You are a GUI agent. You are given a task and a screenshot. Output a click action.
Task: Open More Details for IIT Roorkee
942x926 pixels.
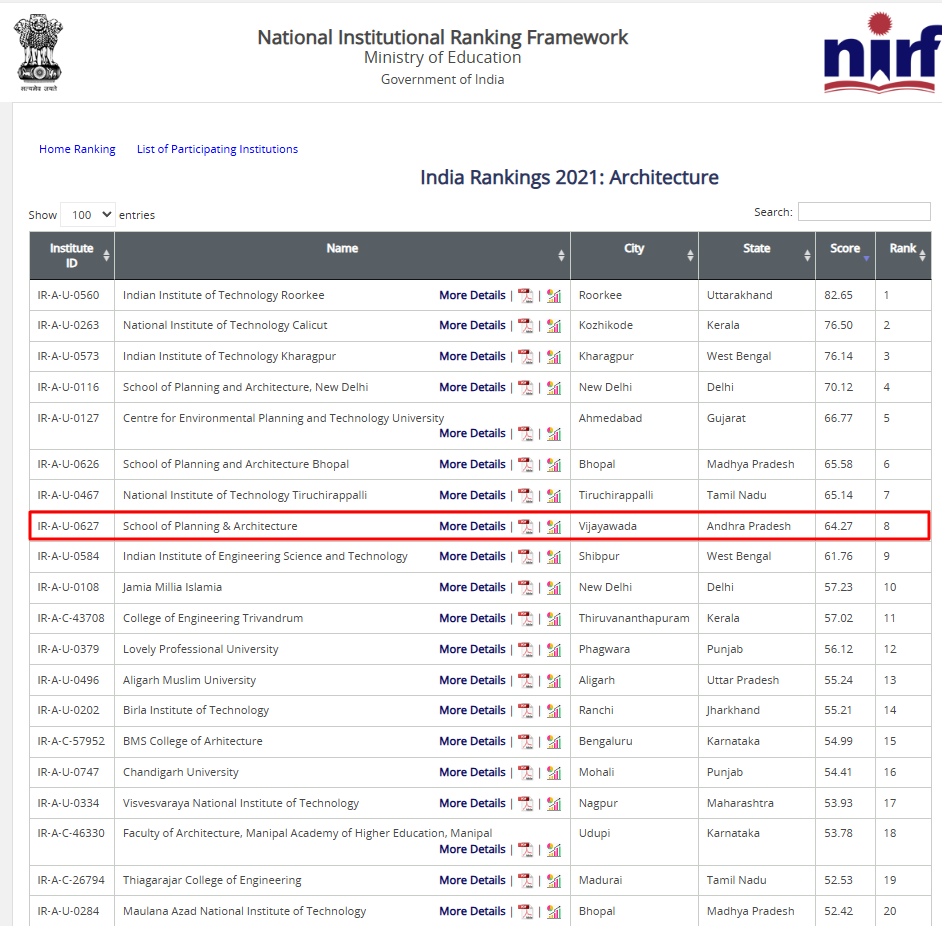pos(472,295)
